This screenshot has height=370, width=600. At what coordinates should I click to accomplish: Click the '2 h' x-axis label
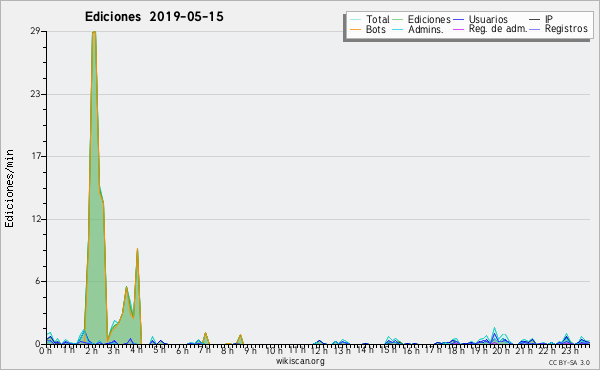[91, 351]
